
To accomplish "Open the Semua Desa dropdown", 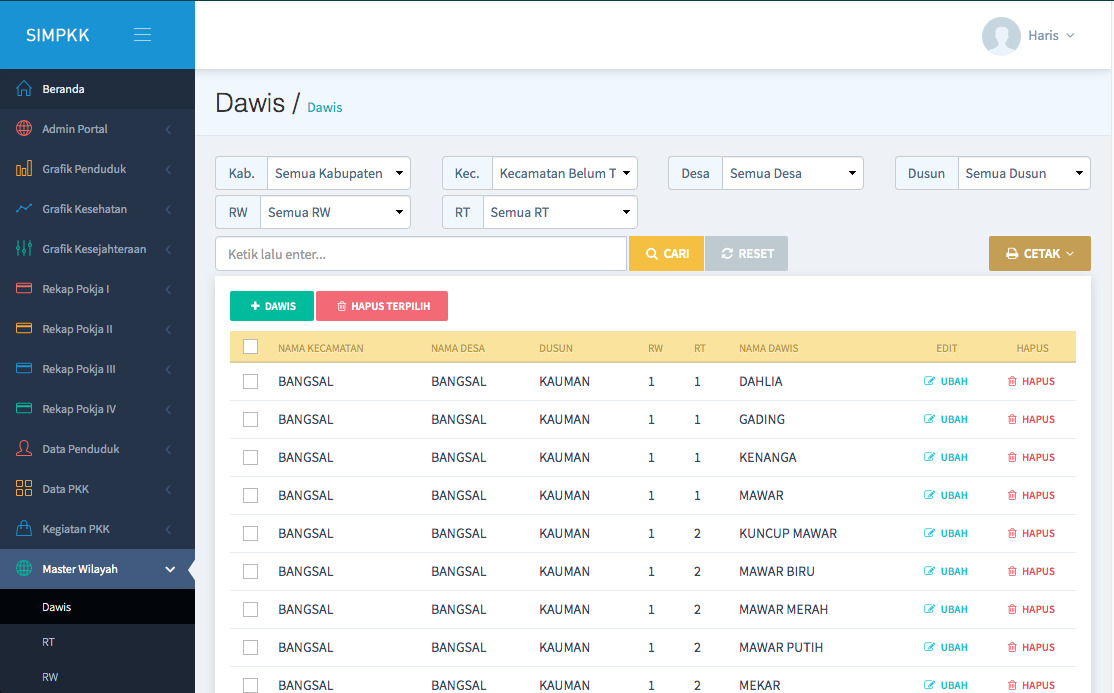I will point(792,173).
